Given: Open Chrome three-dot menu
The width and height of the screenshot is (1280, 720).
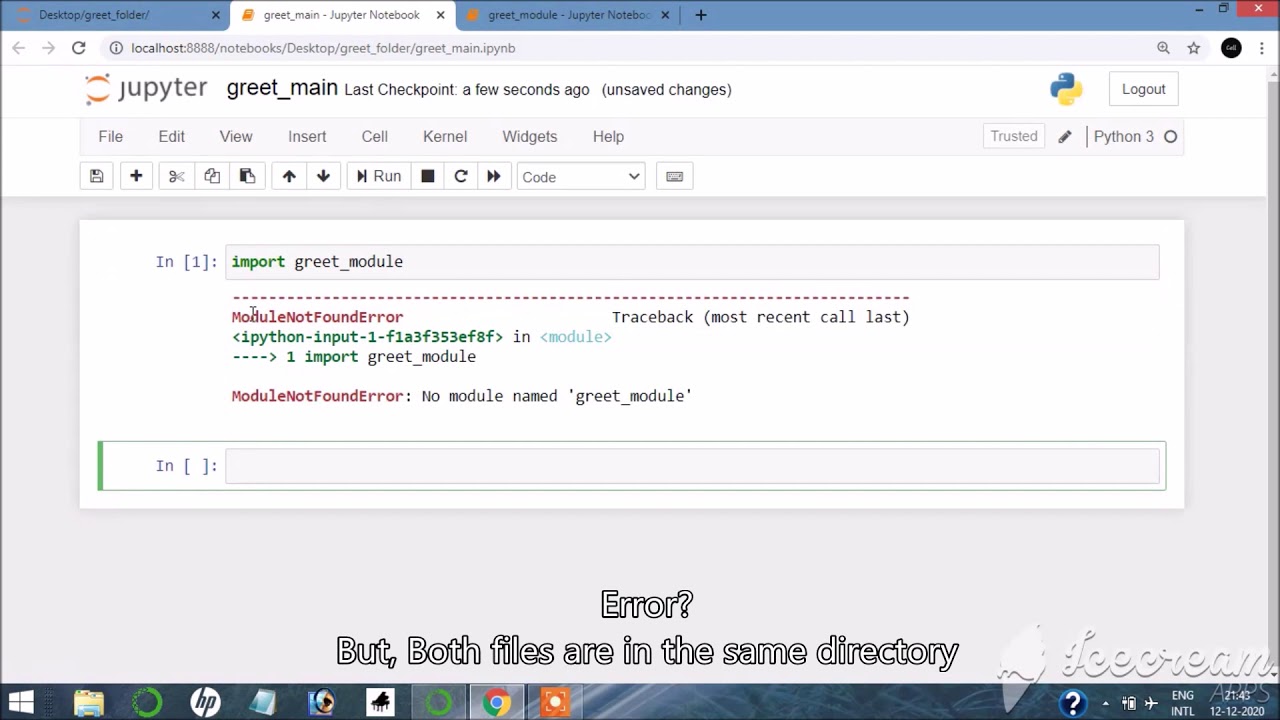Looking at the screenshot, I should click(1261, 48).
